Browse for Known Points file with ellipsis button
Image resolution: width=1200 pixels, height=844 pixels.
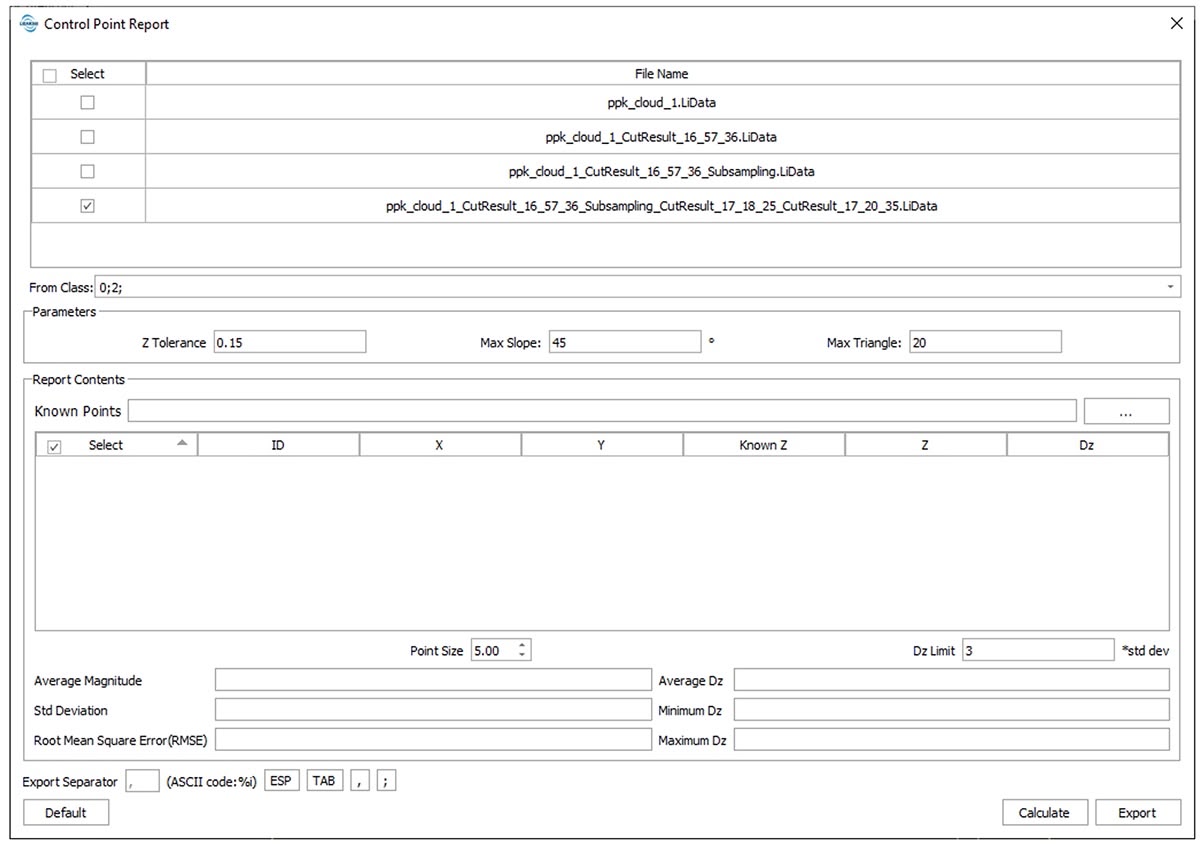pos(1126,412)
